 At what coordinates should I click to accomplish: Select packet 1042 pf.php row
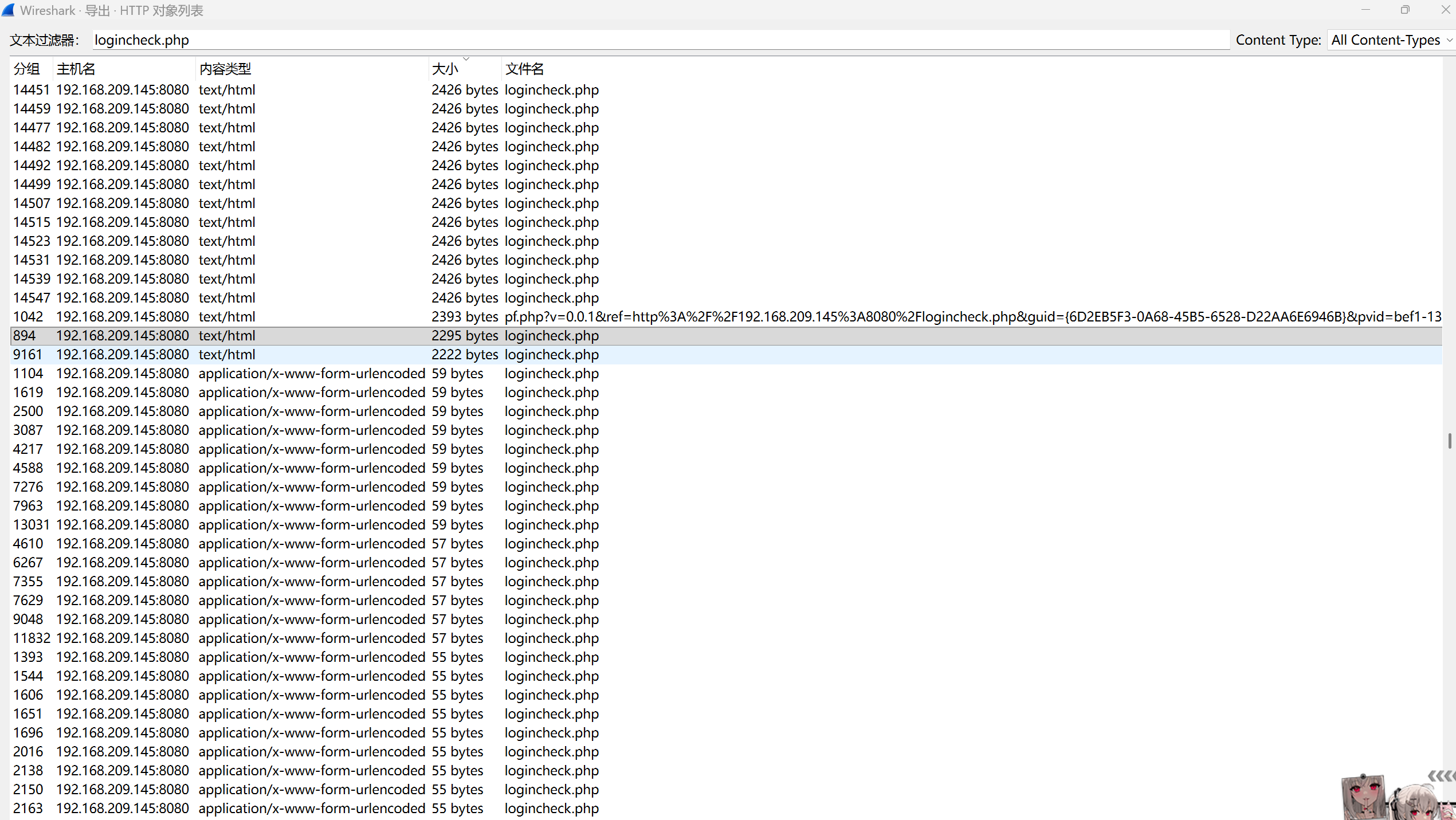pyautogui.click(x=344, y=317)
